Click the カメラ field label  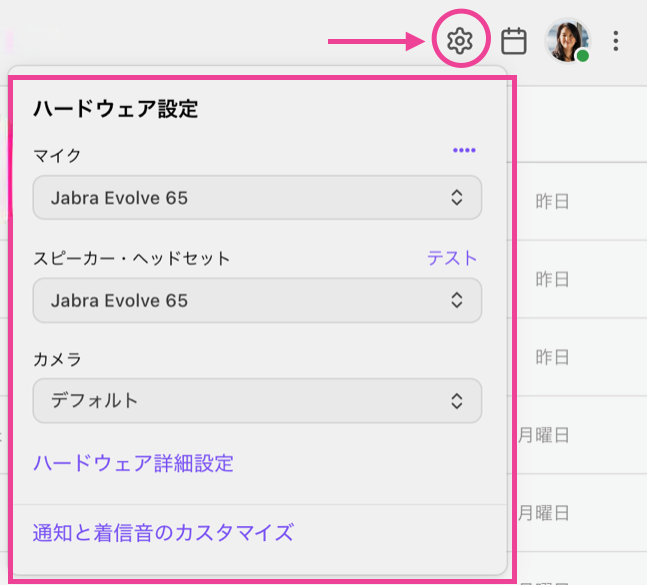pyautogui.click(x=57, y=358)
